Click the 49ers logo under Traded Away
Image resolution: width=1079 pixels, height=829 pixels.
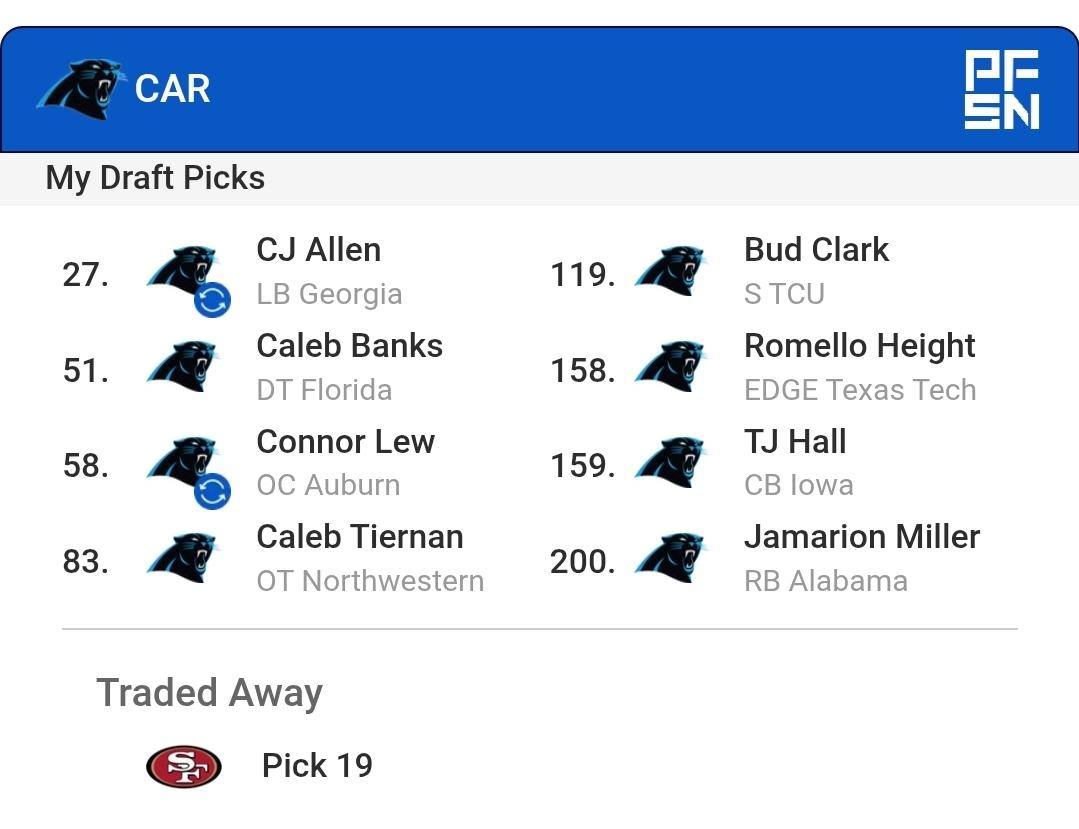click(183, 766)
